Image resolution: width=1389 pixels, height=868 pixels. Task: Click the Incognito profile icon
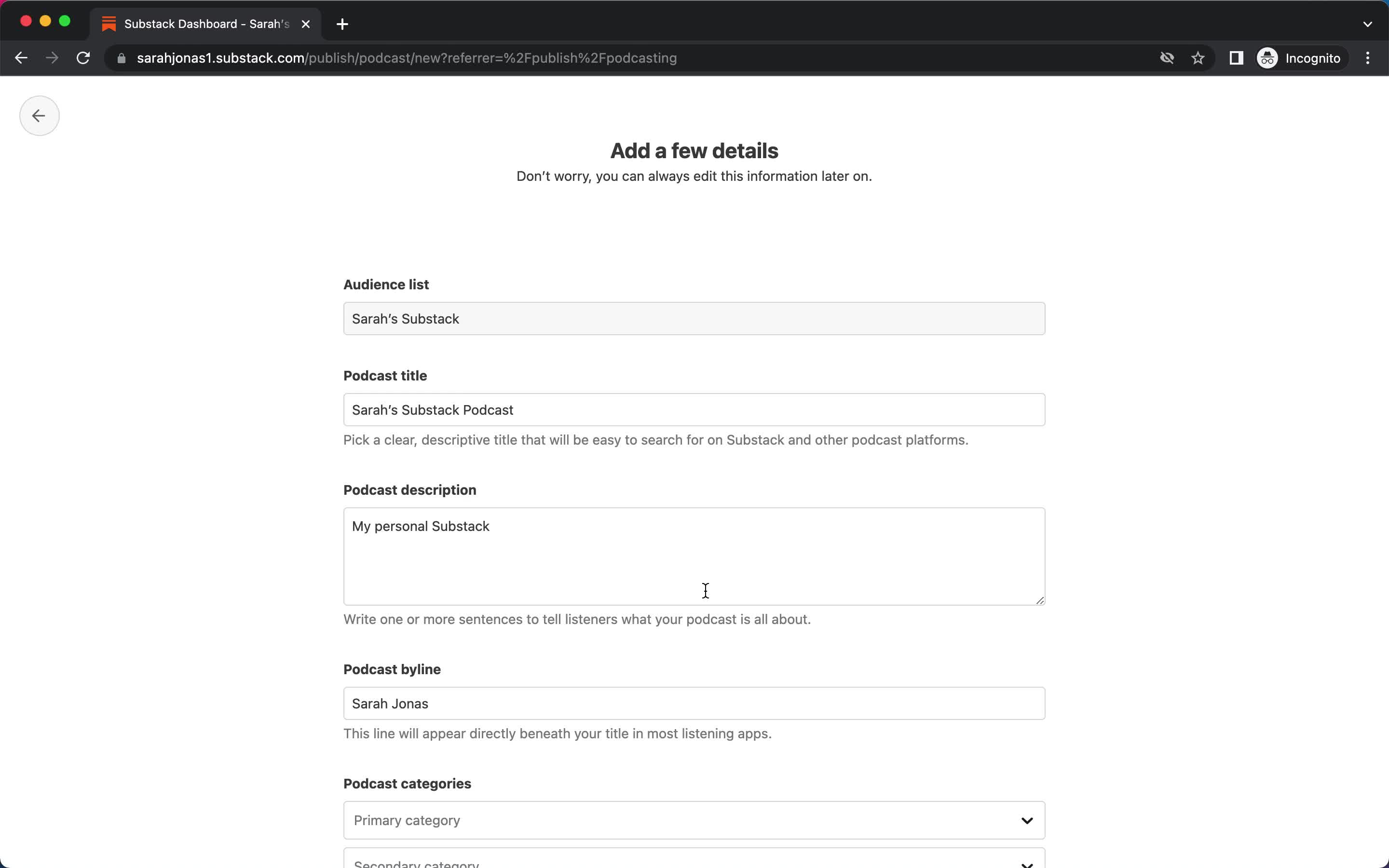1268,57
